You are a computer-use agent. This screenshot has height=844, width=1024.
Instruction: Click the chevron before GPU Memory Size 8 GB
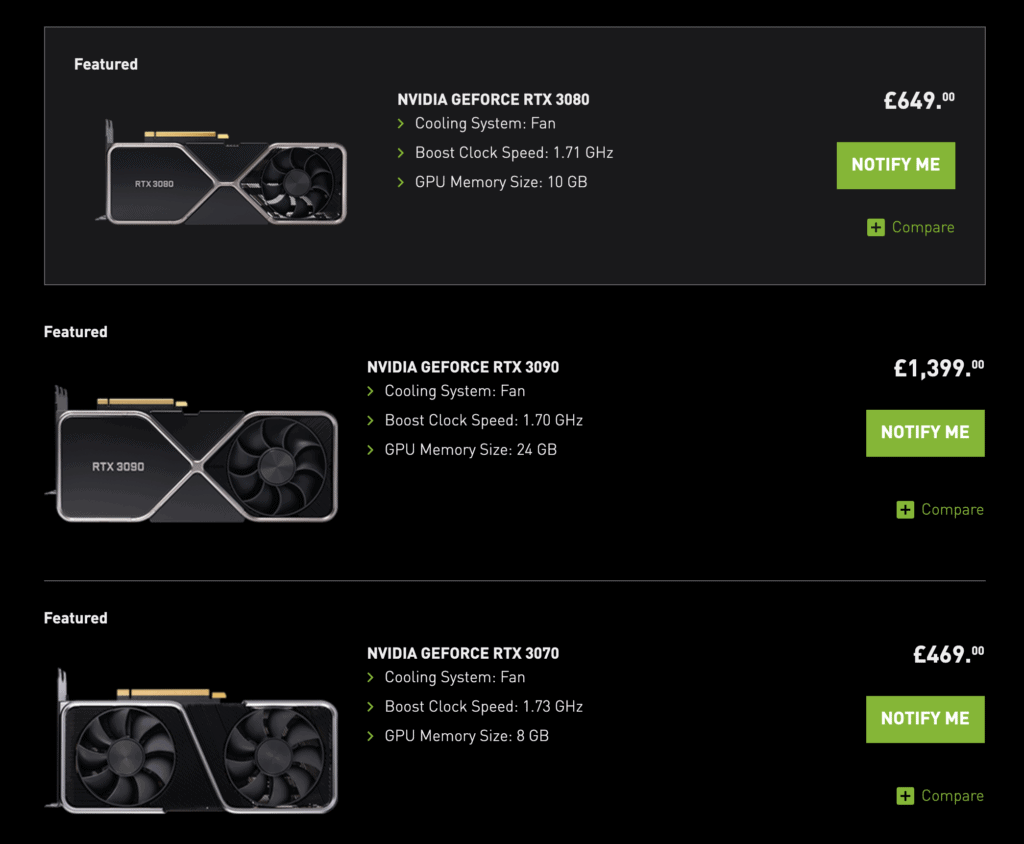(x=371, y=737)
